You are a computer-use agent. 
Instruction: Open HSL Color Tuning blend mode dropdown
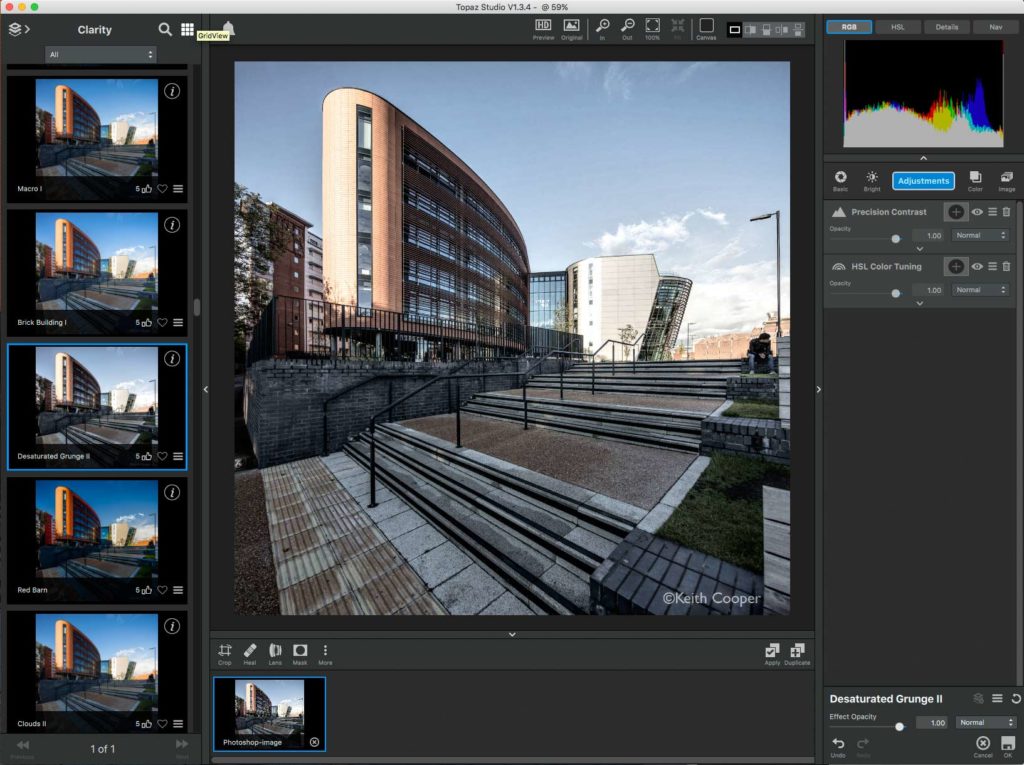point(980,290)
